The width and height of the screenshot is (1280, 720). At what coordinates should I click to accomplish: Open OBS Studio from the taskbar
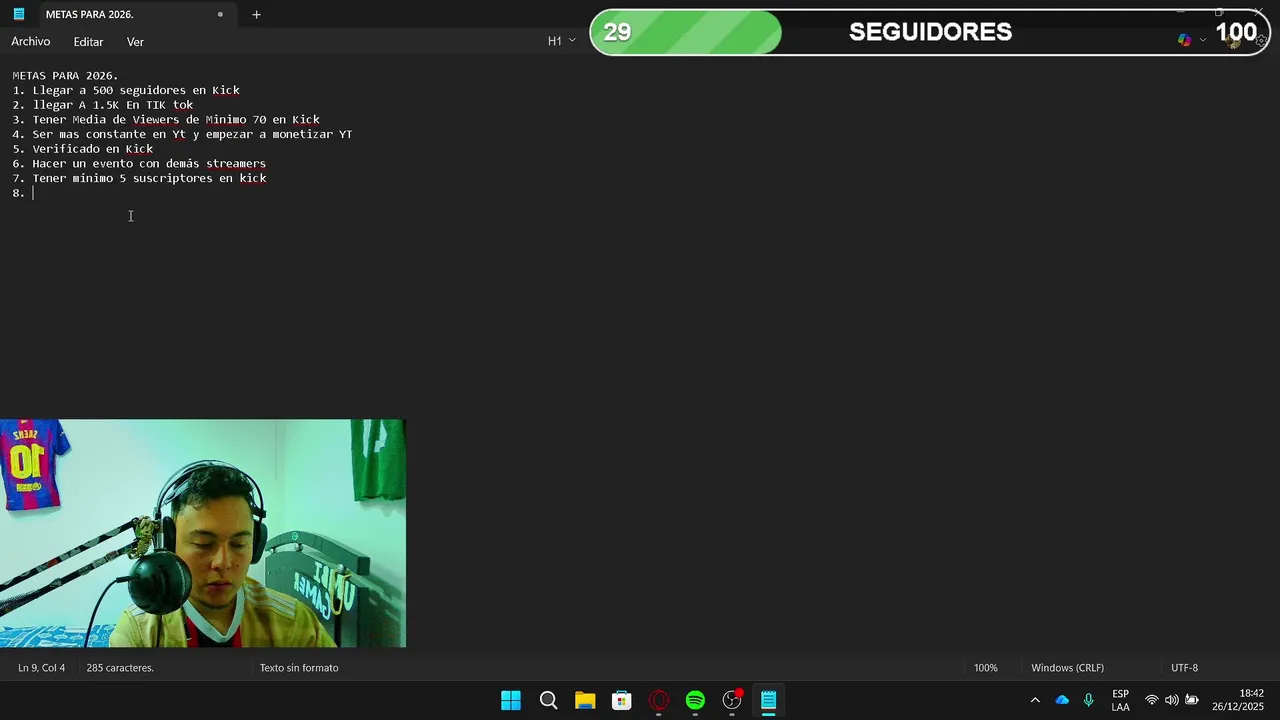pyautogui.click(x=732, y=700)
